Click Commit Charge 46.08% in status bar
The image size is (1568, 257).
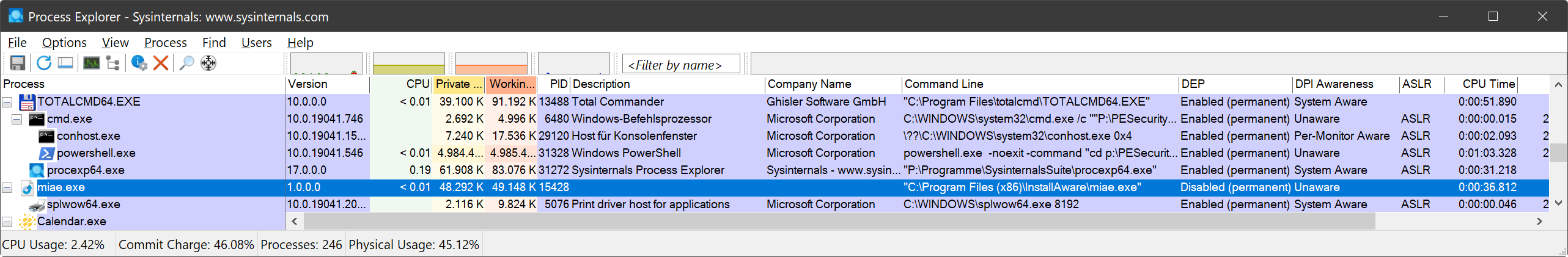186,245
